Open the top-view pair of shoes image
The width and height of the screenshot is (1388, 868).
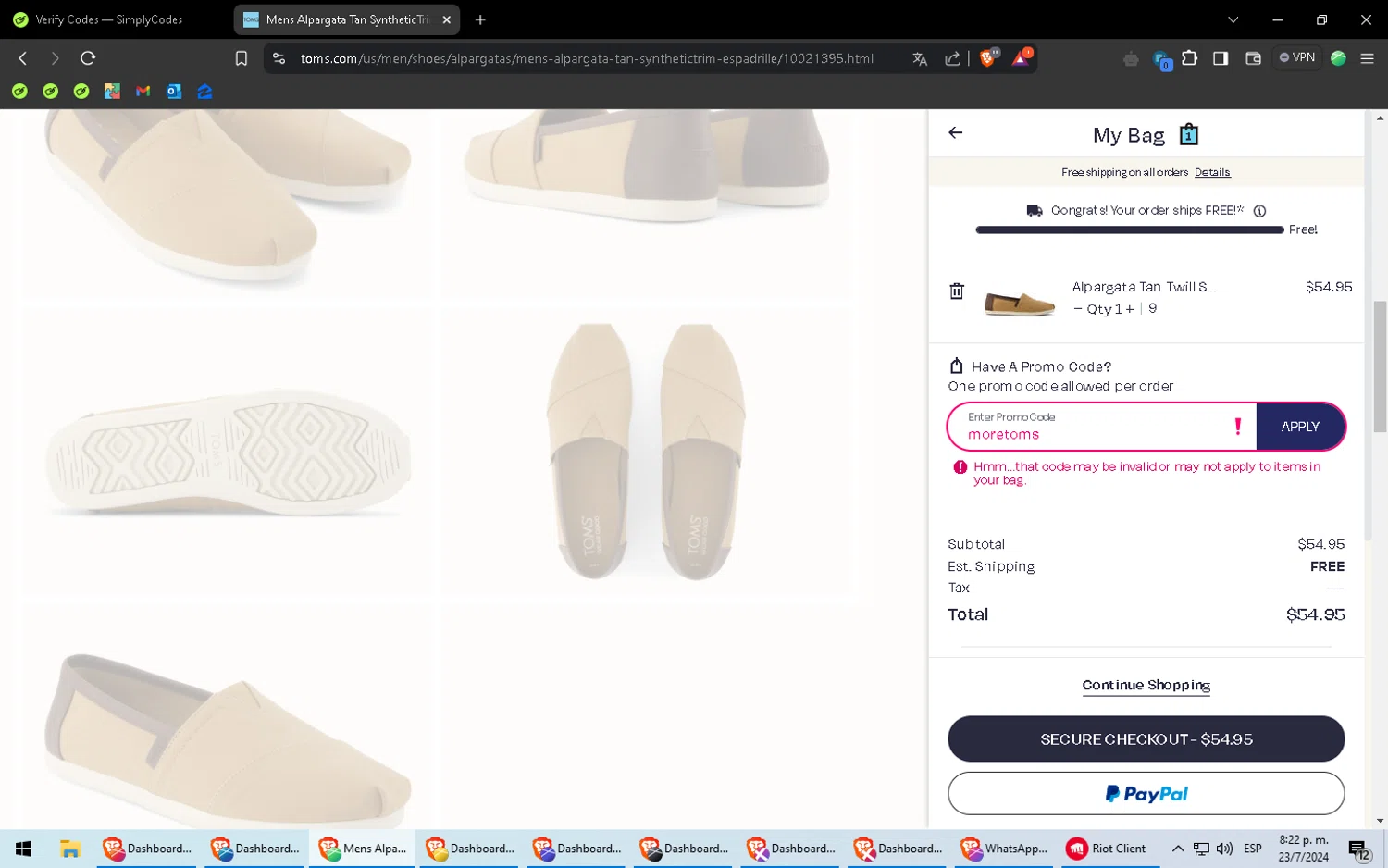(x=645, y=451)
